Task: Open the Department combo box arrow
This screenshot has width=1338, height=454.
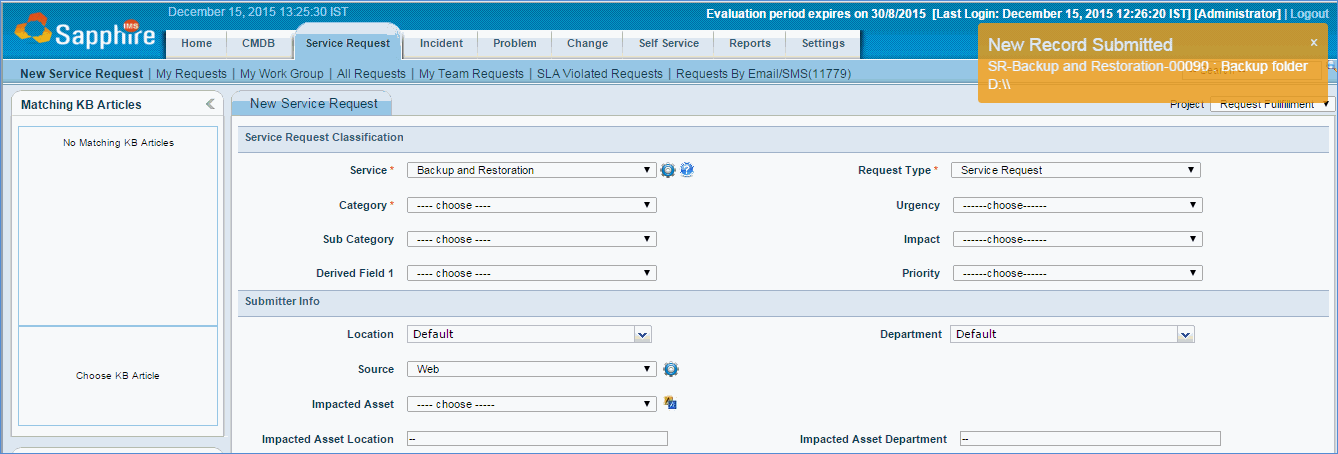Action: point(1185,335)
